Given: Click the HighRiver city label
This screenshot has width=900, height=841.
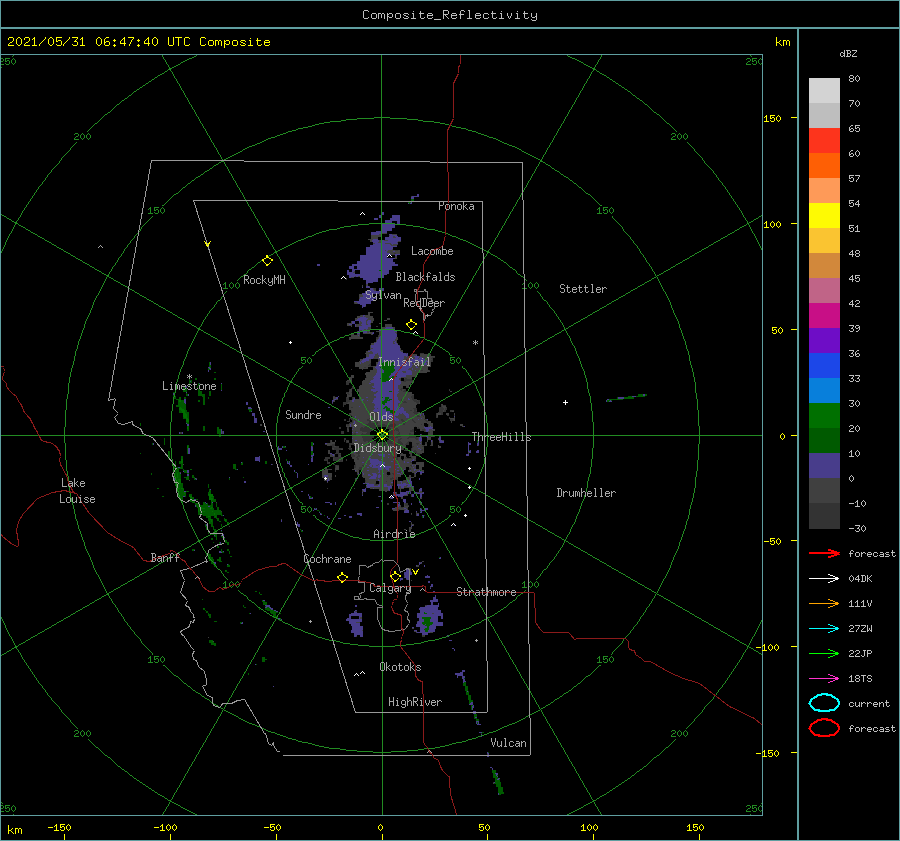Looking at the screenshot, I should click(x=415, y=702).
